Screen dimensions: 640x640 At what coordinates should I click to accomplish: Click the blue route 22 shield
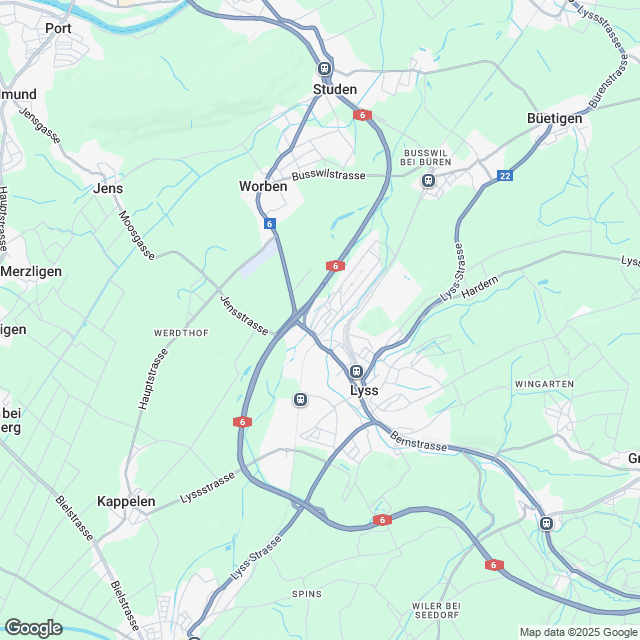click(505, 176)
